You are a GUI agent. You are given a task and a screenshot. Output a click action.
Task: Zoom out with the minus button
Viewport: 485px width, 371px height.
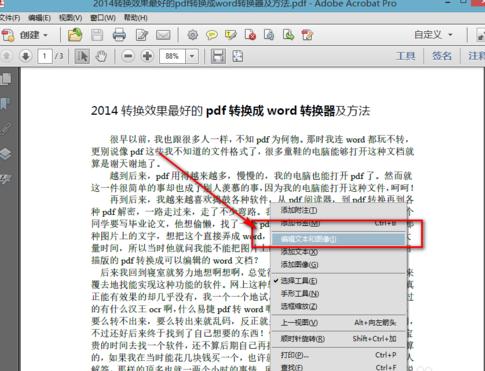128,56
